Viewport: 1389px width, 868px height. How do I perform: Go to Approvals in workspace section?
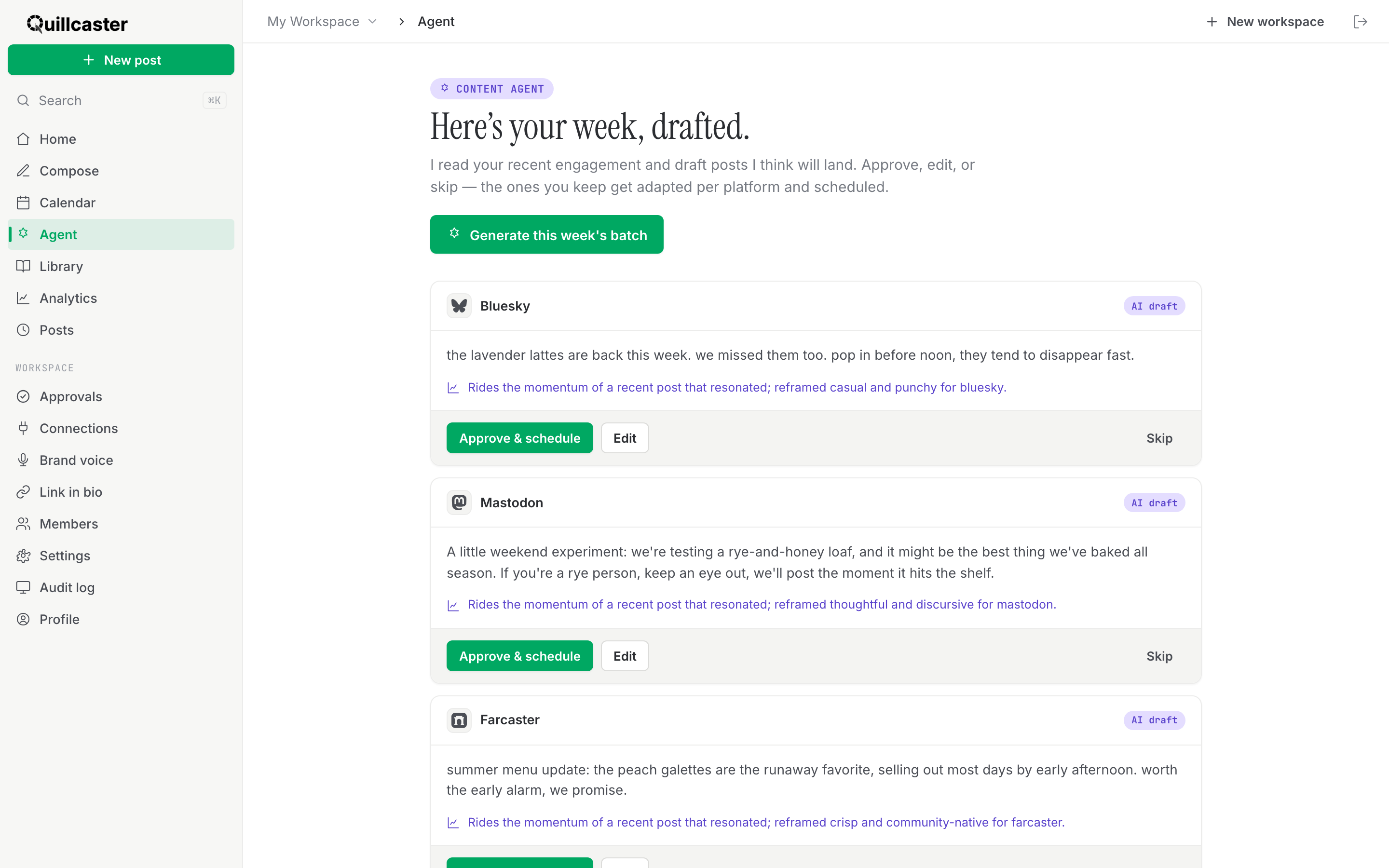[121, 397]
